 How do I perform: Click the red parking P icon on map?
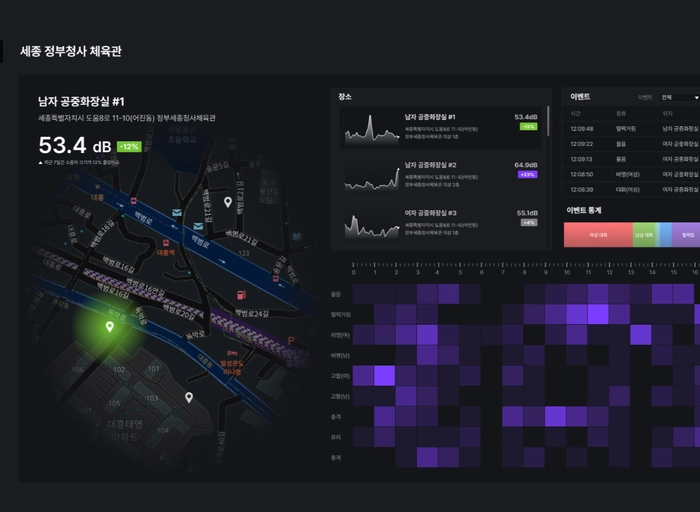[291, 342]
